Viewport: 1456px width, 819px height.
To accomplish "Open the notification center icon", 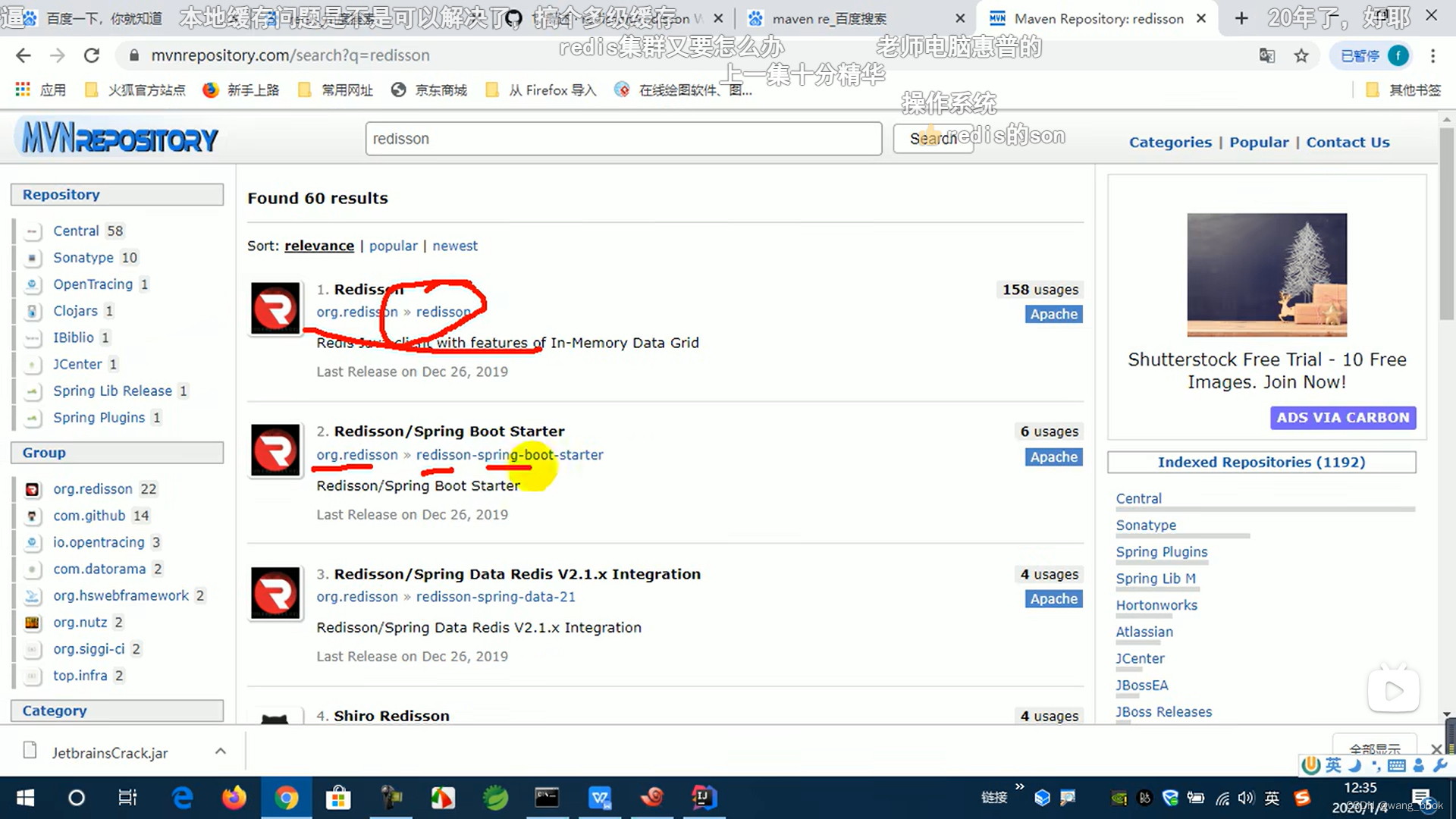I will pos(1422,798).
